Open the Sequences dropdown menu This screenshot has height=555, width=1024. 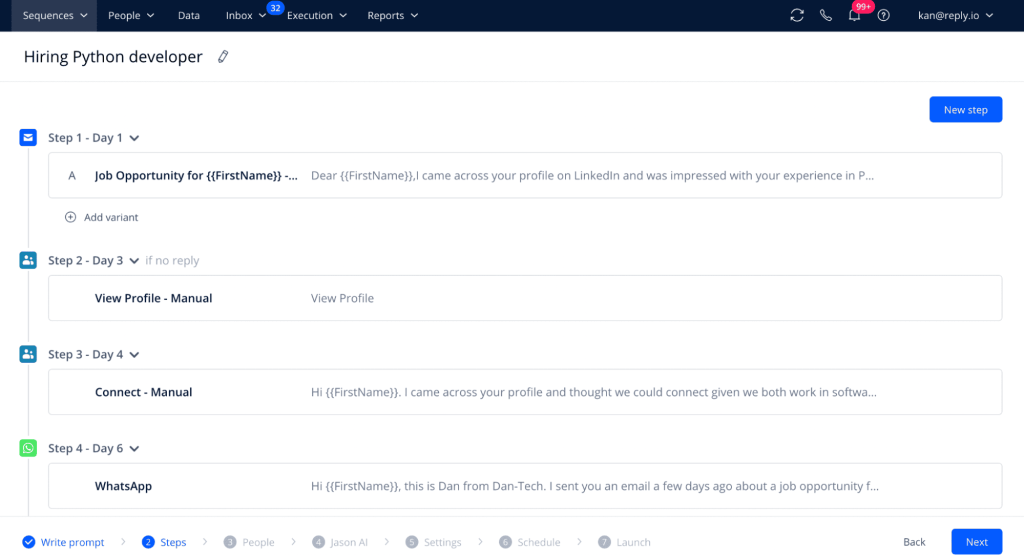[55, 15]
